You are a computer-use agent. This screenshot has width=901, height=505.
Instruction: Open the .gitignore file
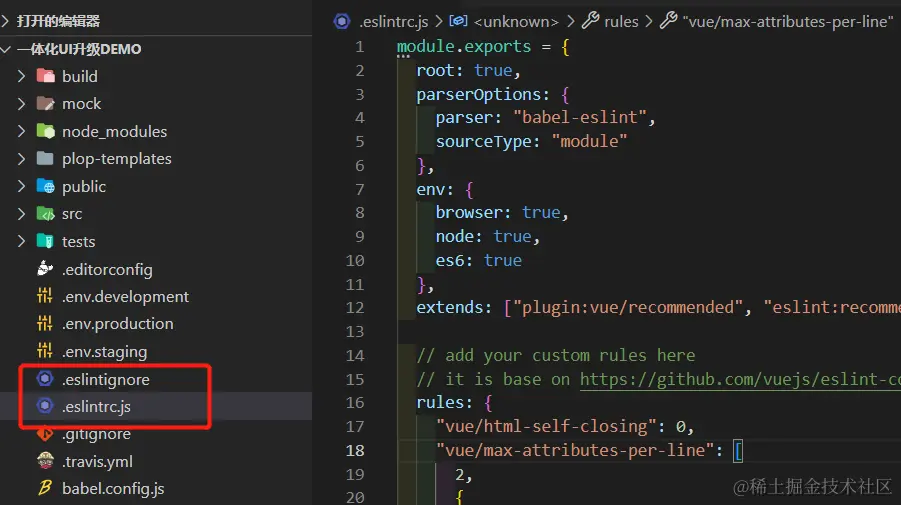click(x=96, y=434)
